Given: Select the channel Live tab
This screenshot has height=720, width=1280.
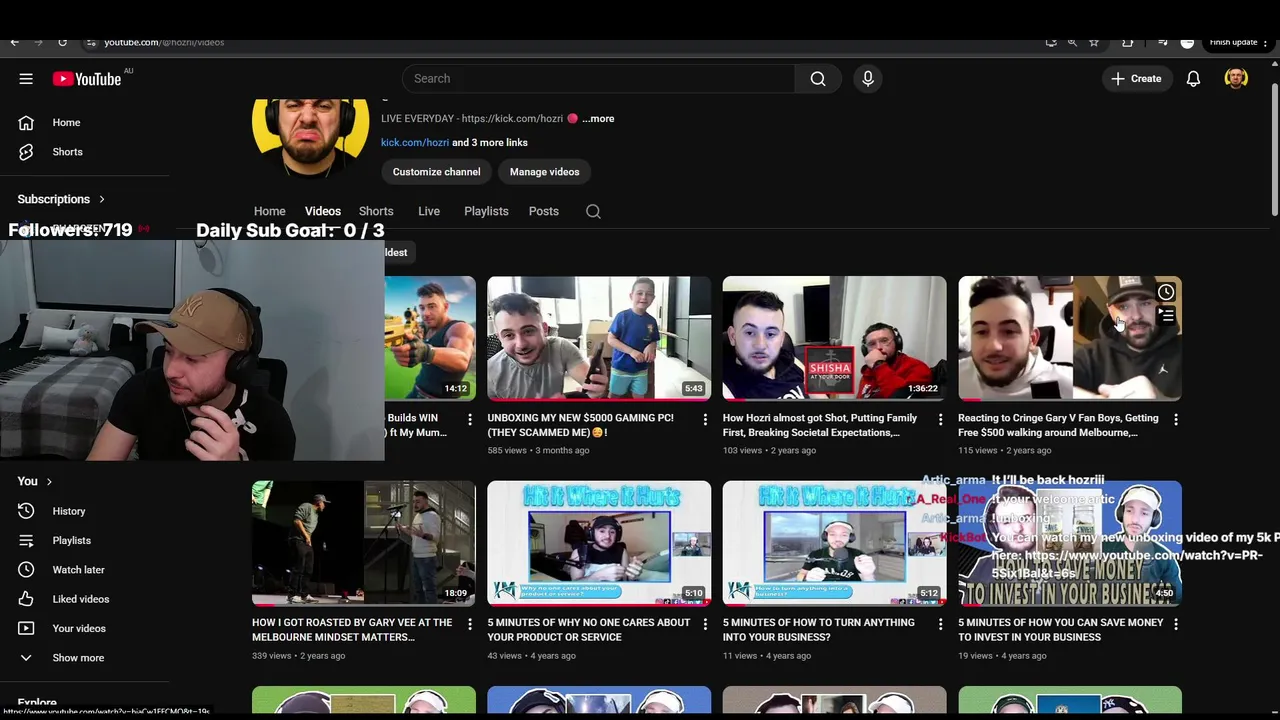Looking at the screenshot, I should 429,211.
